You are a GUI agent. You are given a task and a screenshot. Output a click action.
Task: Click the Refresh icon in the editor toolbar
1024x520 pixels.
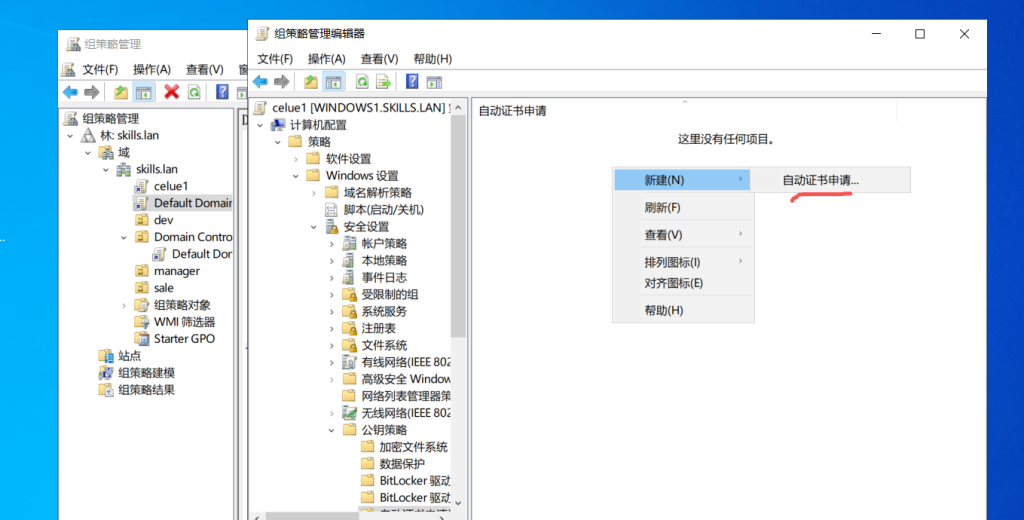362,82
